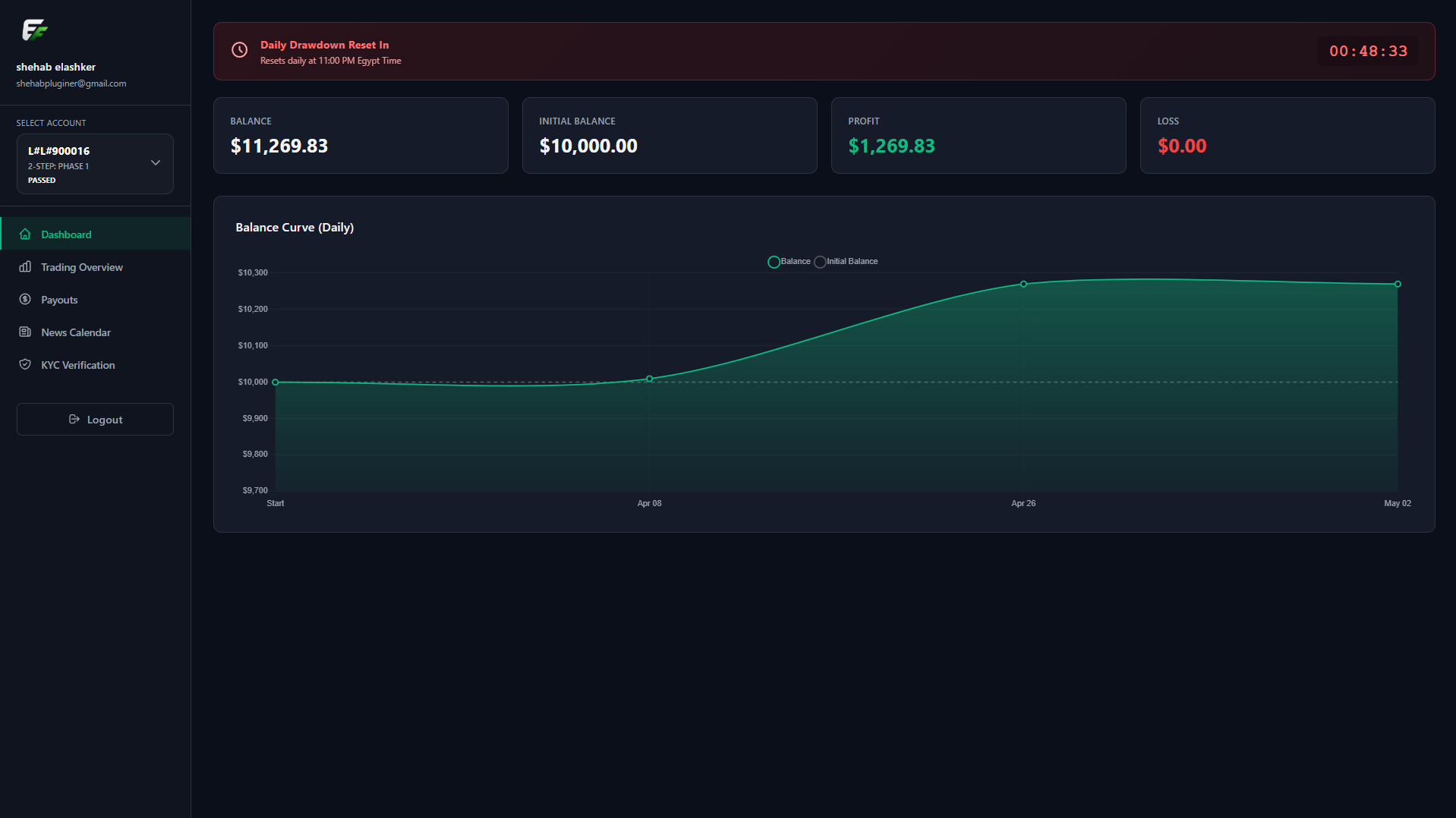Click the FF logo in the sidebar
This screenshot has height=818, width=1456.
(35, 30)
